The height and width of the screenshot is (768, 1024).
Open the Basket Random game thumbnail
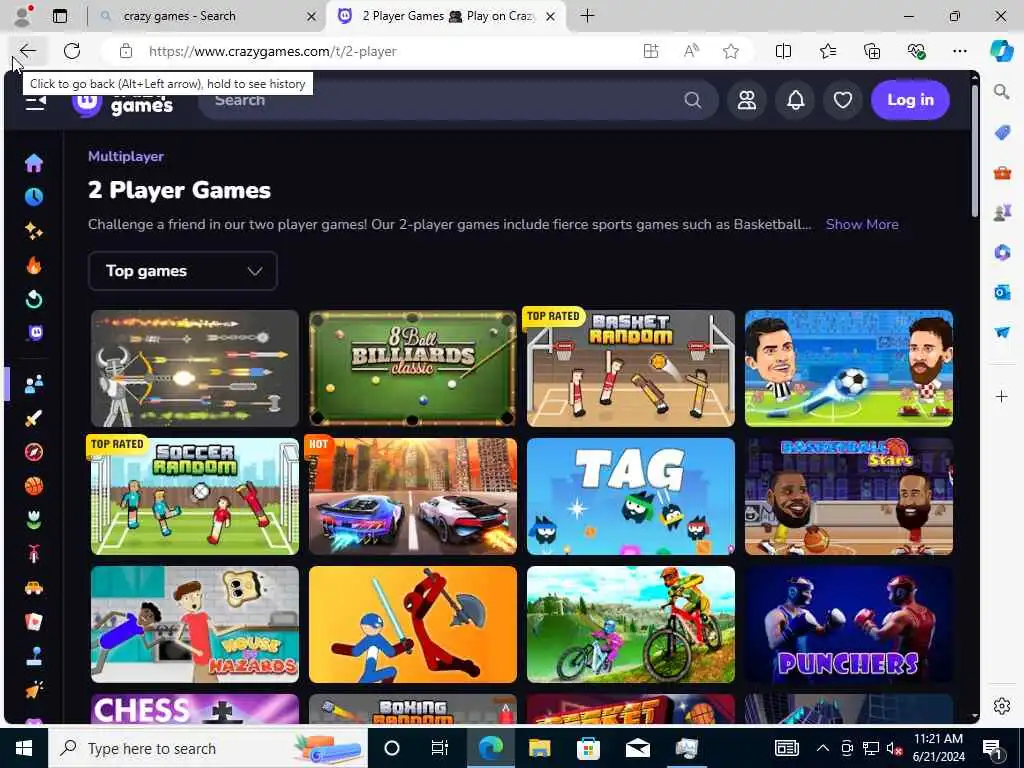point(631,368)
